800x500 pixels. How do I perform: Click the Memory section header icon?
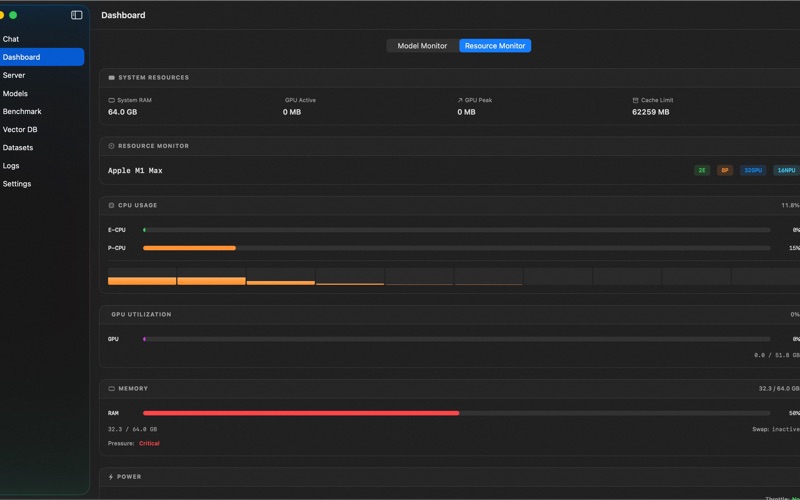point(112,389)
